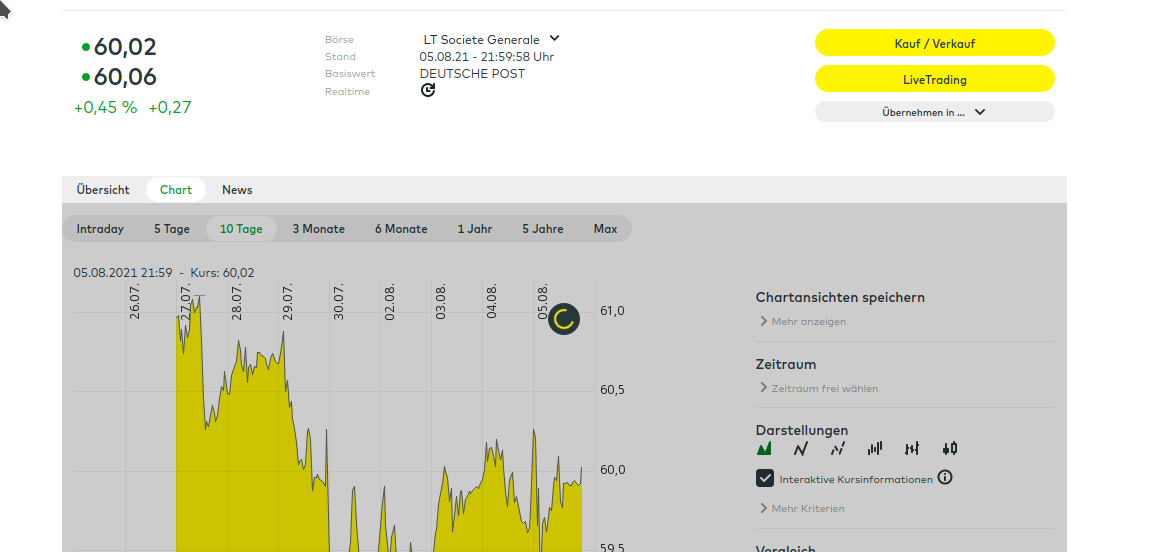This screenshot has width=1165, height=552.
Task: Open the Übernehmen in dropdown
Action: coord(934,112)
